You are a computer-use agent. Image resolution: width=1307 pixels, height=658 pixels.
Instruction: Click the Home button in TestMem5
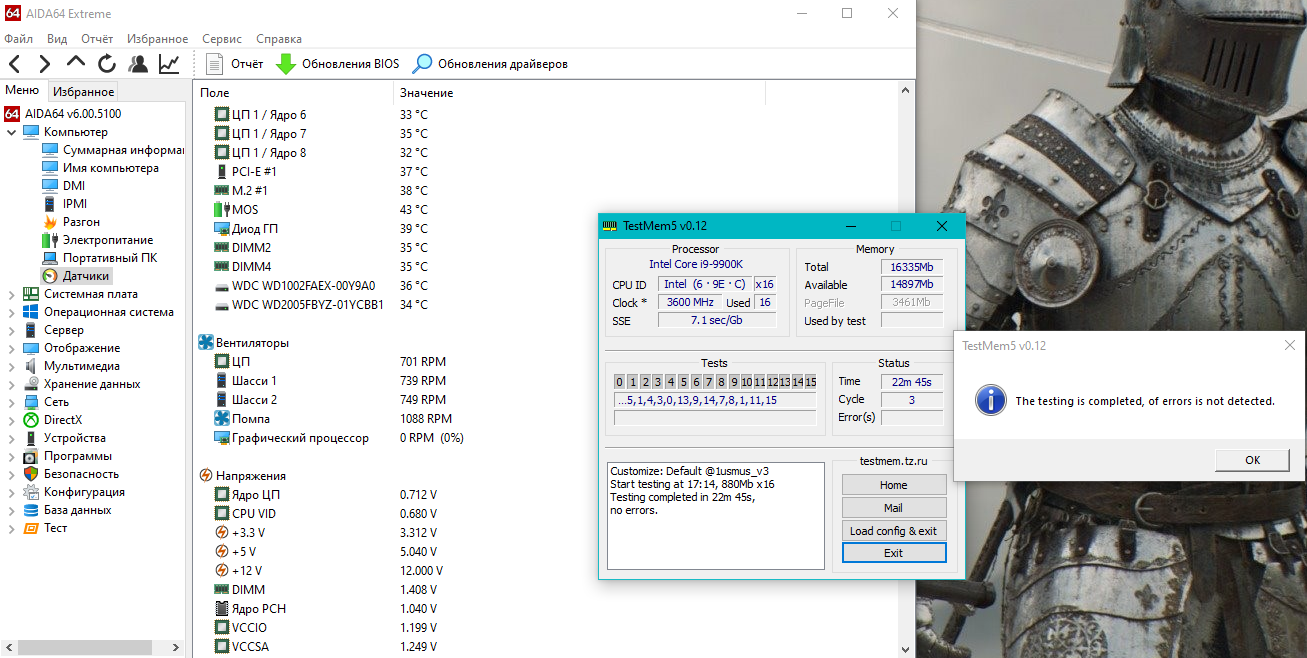click(894, 485)
